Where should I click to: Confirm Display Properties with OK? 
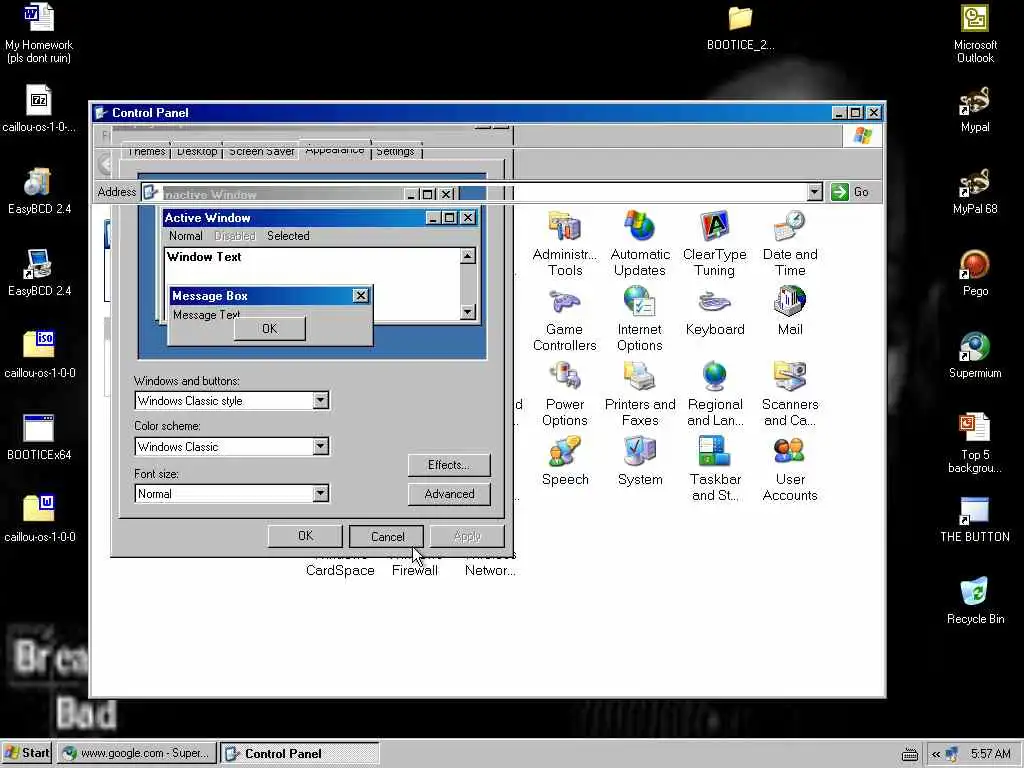pos(305,536)
